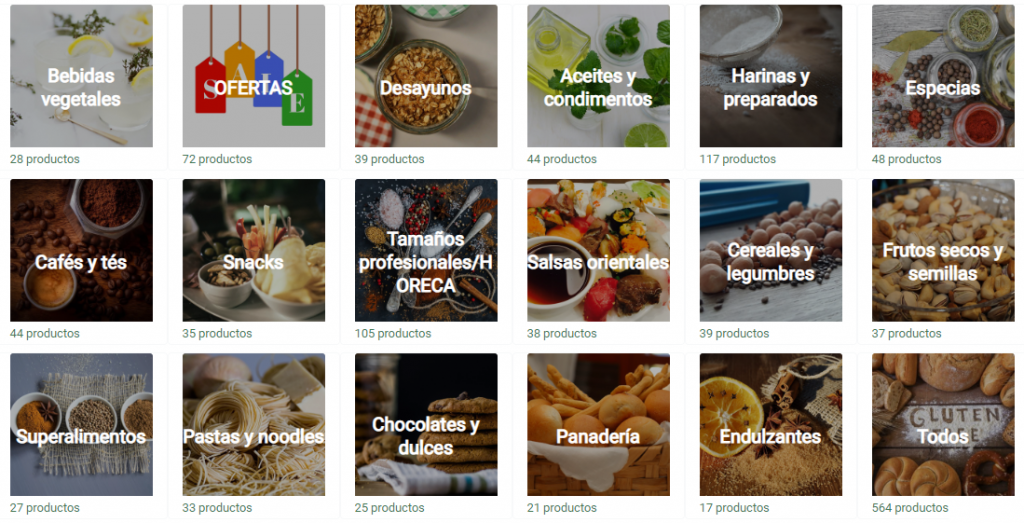Open Tamaños profesionales/HORECA category
The image size is (1024, 523).
pyautogui.click(x=426, y=250)
